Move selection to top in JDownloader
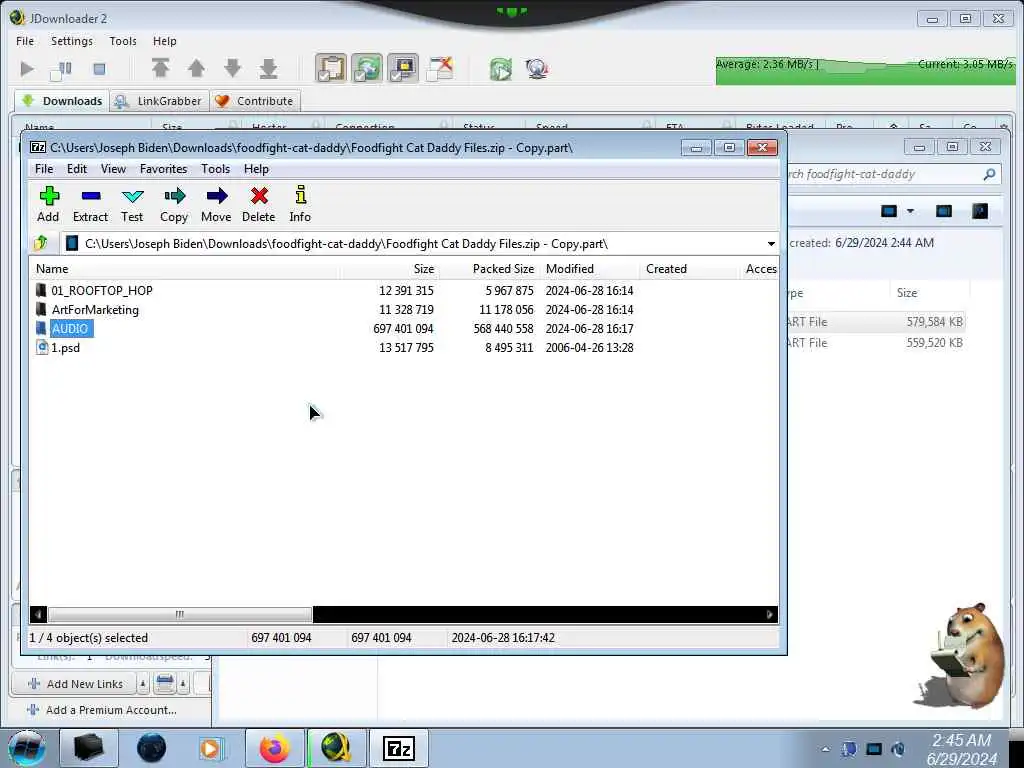The image size is (1024, 768). pos(161,68)
